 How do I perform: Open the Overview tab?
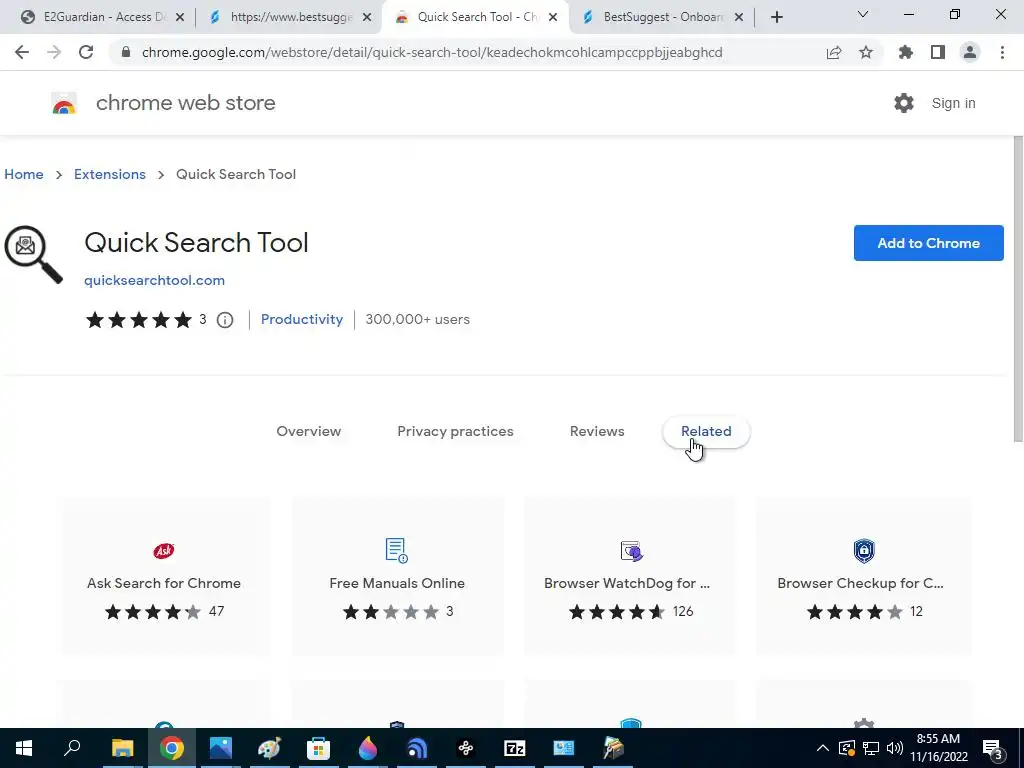(x=309, y=432)
